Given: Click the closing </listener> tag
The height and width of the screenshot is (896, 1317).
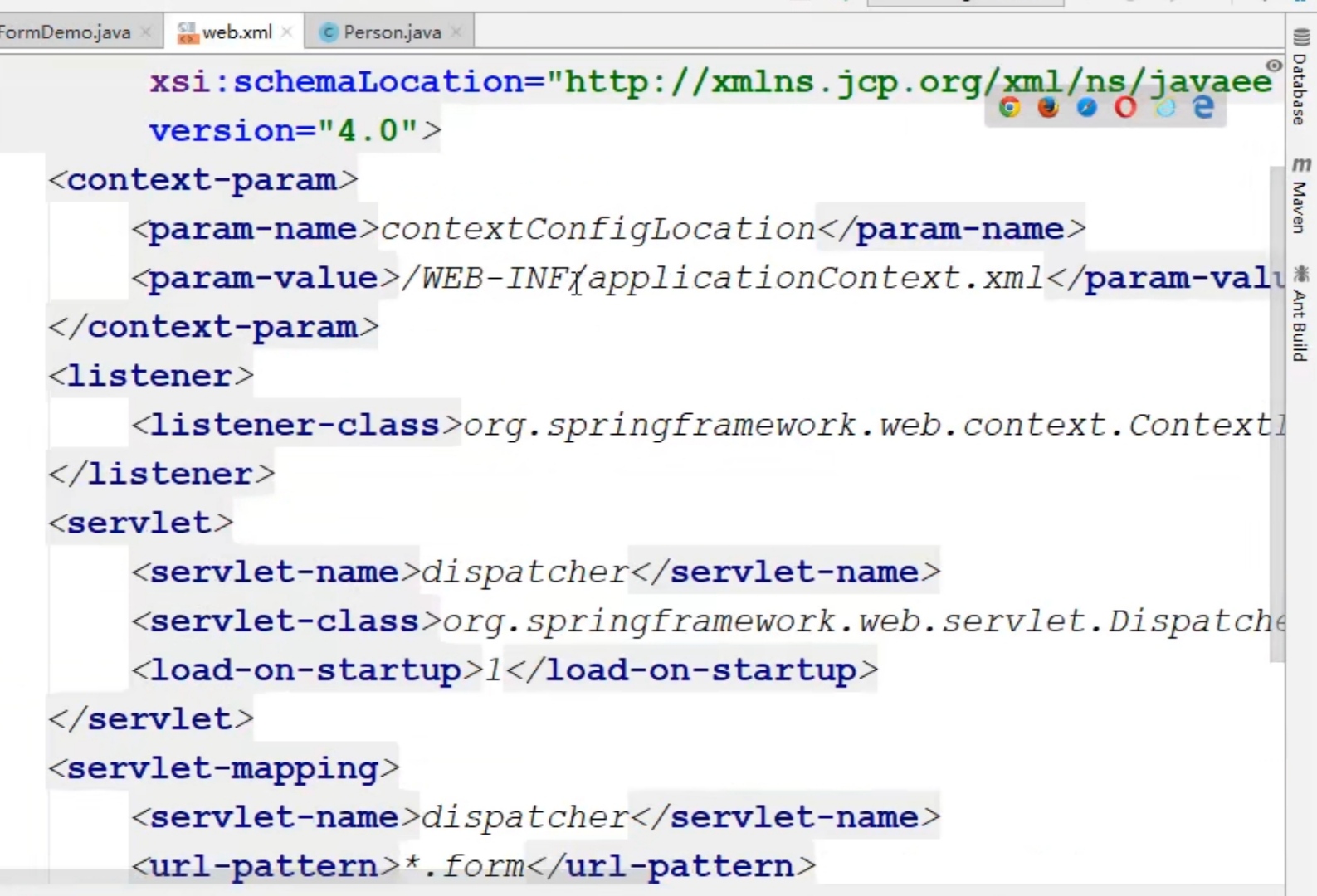Looking at the screenshot, I should [161, 474].
